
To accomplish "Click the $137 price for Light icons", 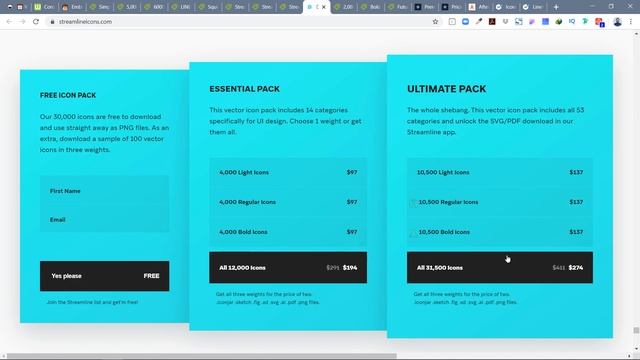I will coord(576,172).
